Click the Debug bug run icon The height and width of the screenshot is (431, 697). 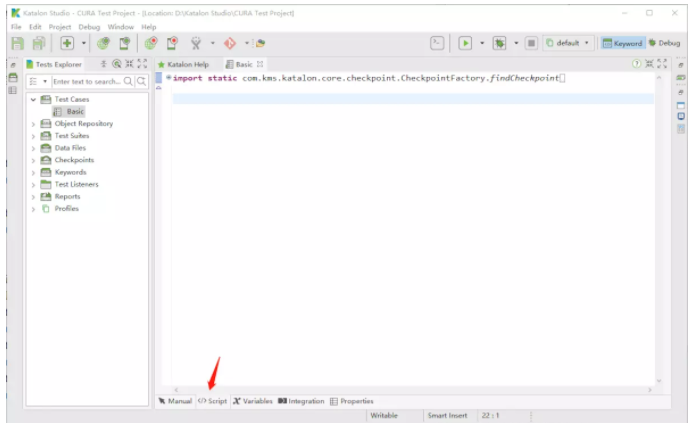pos(500,43)
